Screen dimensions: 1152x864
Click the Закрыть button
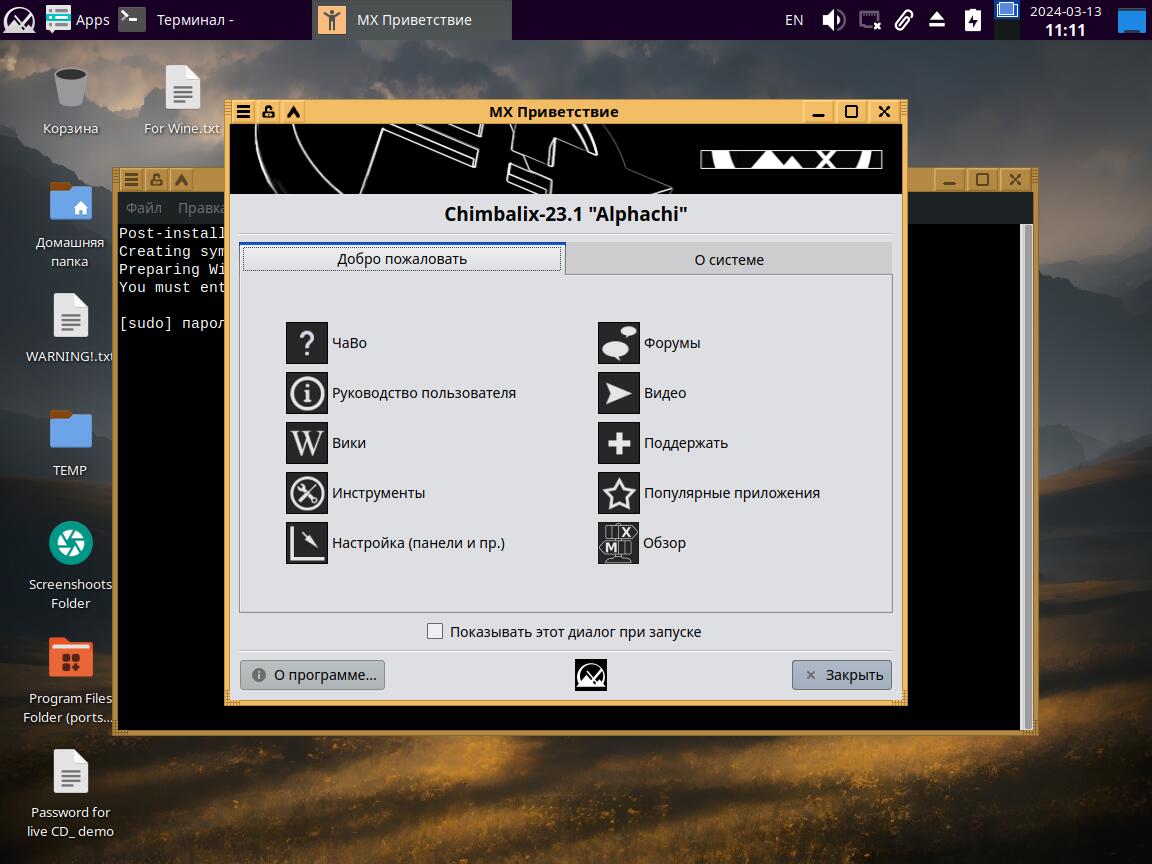tap(842, 675)
